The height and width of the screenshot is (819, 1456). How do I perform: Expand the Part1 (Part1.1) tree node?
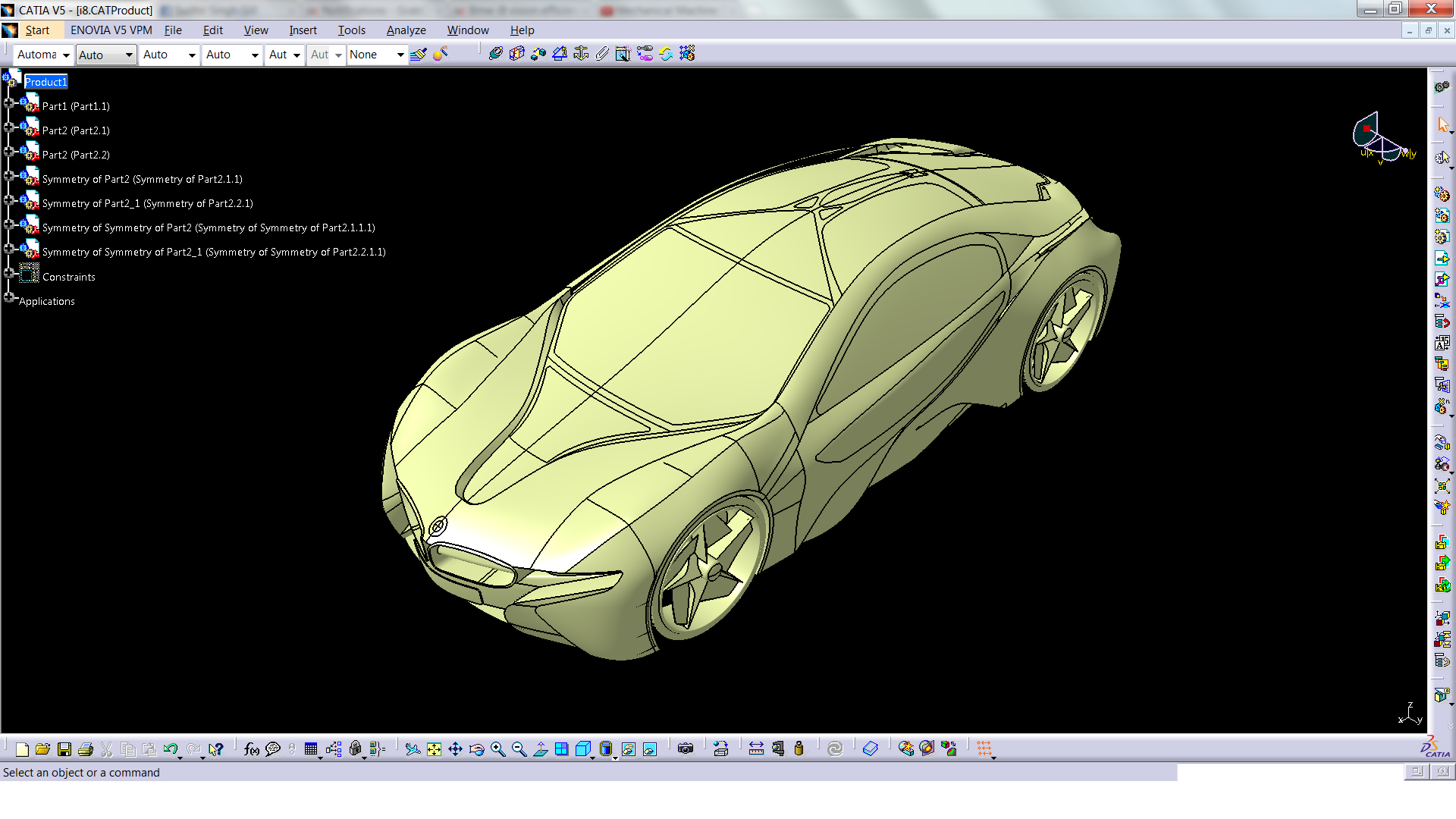click(9, 103)
